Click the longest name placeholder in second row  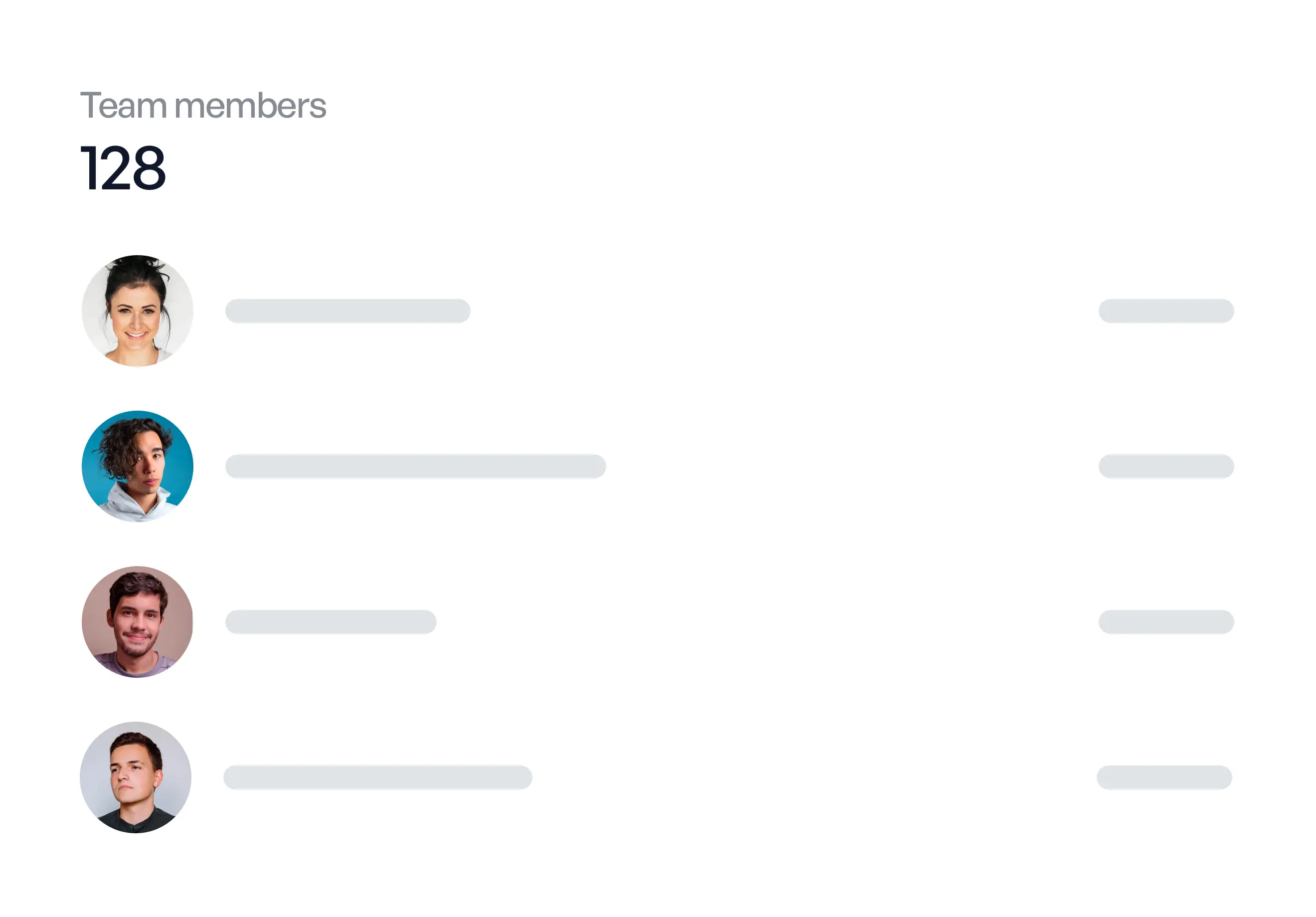tap(415, 466)
